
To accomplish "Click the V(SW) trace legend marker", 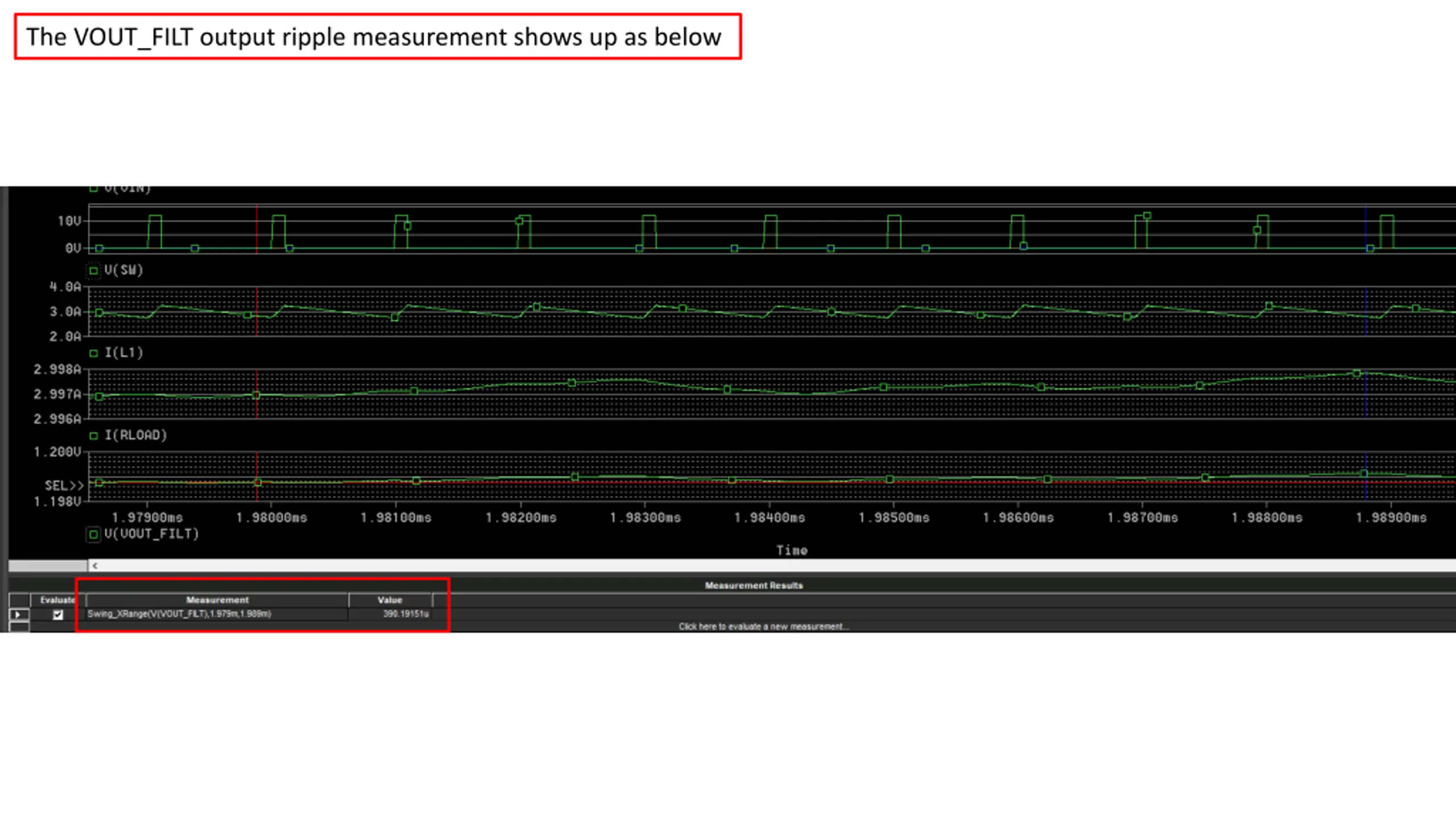I will click(x=94, y=270).
